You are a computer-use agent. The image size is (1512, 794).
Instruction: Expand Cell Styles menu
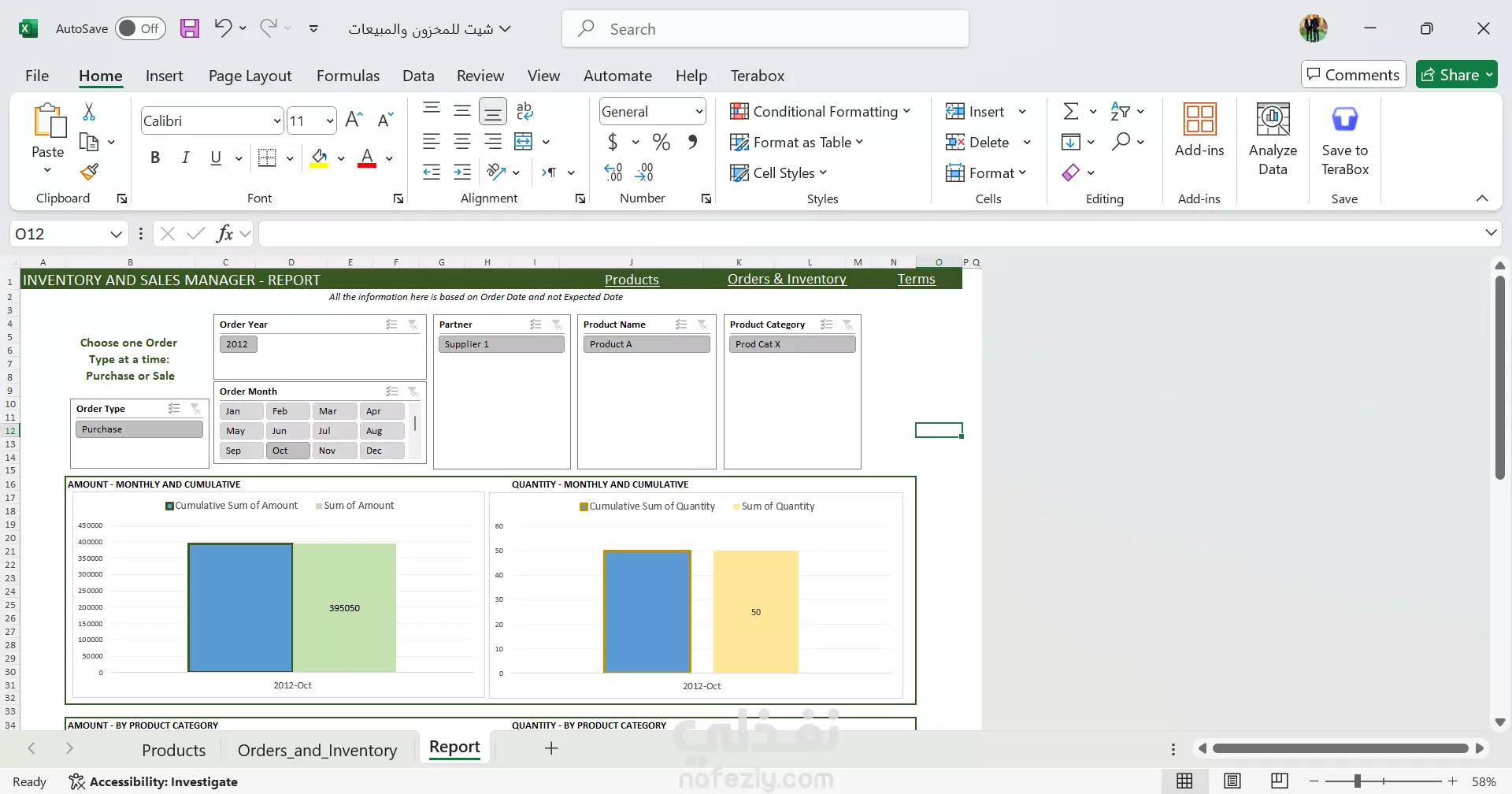(x=779, y=173)
